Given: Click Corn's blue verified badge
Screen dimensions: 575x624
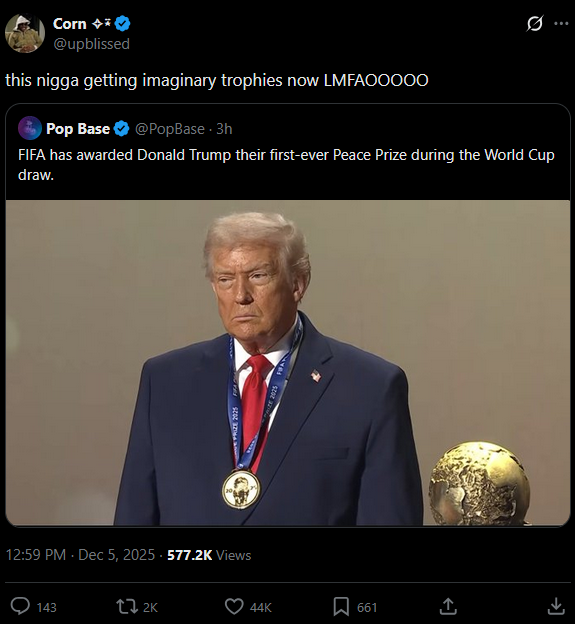Looking at the screenshot, I should 123,24.
